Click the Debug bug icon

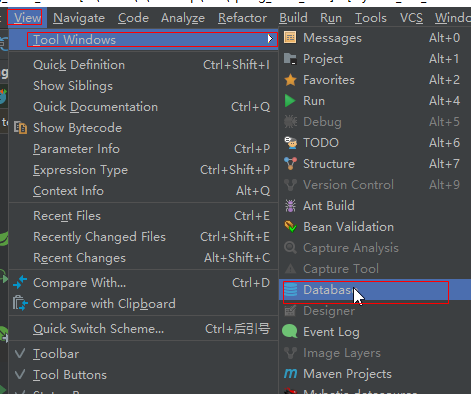point(290,122)
